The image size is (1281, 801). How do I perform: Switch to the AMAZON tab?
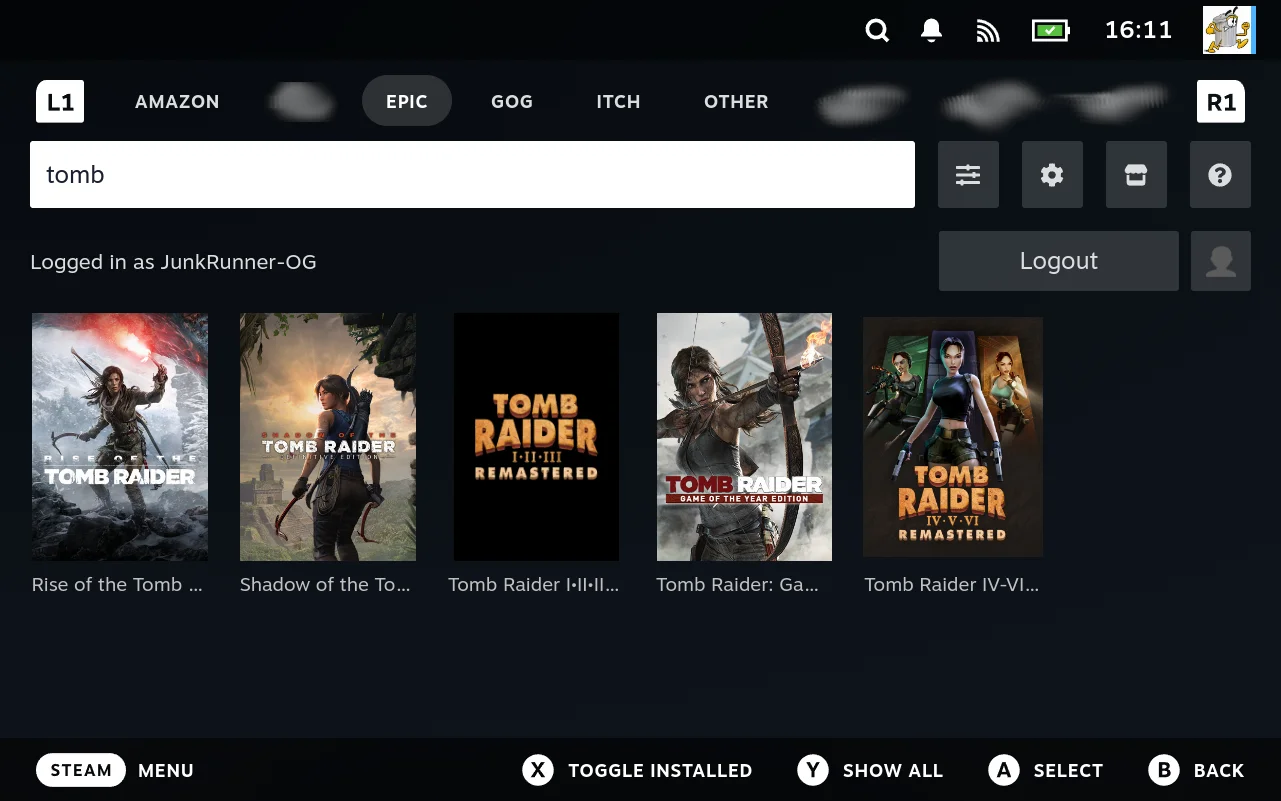[177, 102]
